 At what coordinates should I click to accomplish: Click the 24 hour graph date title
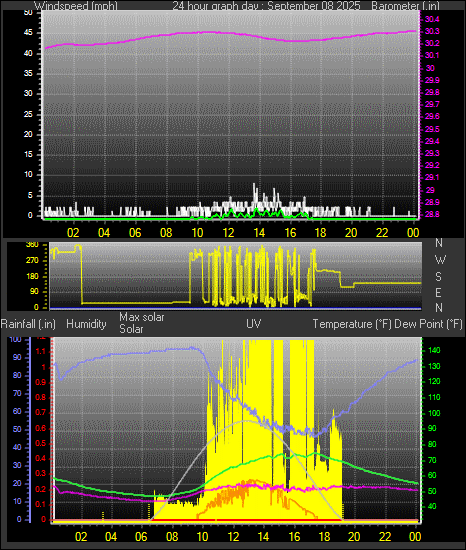click(266, 6)
